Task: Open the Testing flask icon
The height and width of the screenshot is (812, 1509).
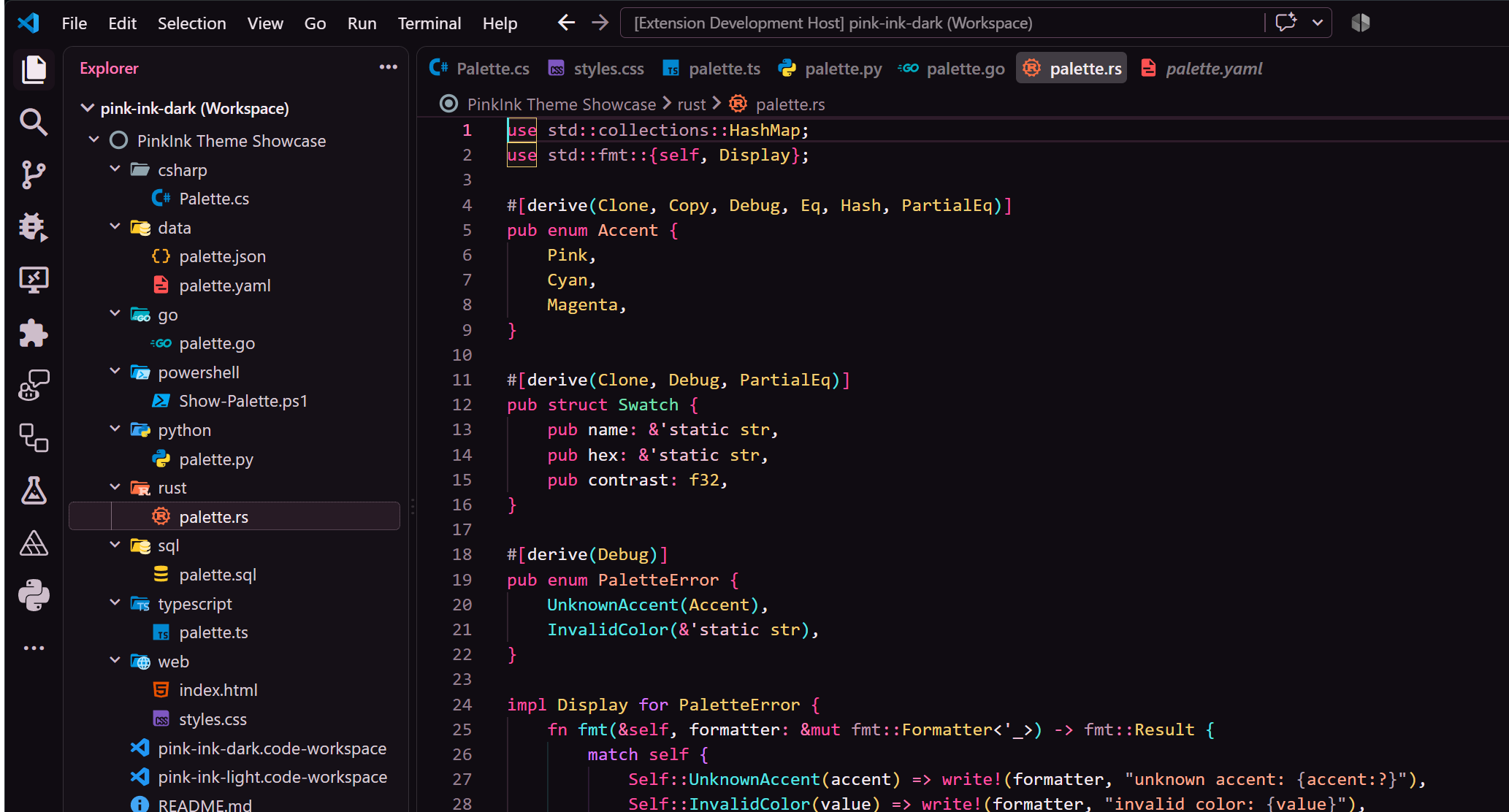Action: pyautogui.click(x=34, y=490)
